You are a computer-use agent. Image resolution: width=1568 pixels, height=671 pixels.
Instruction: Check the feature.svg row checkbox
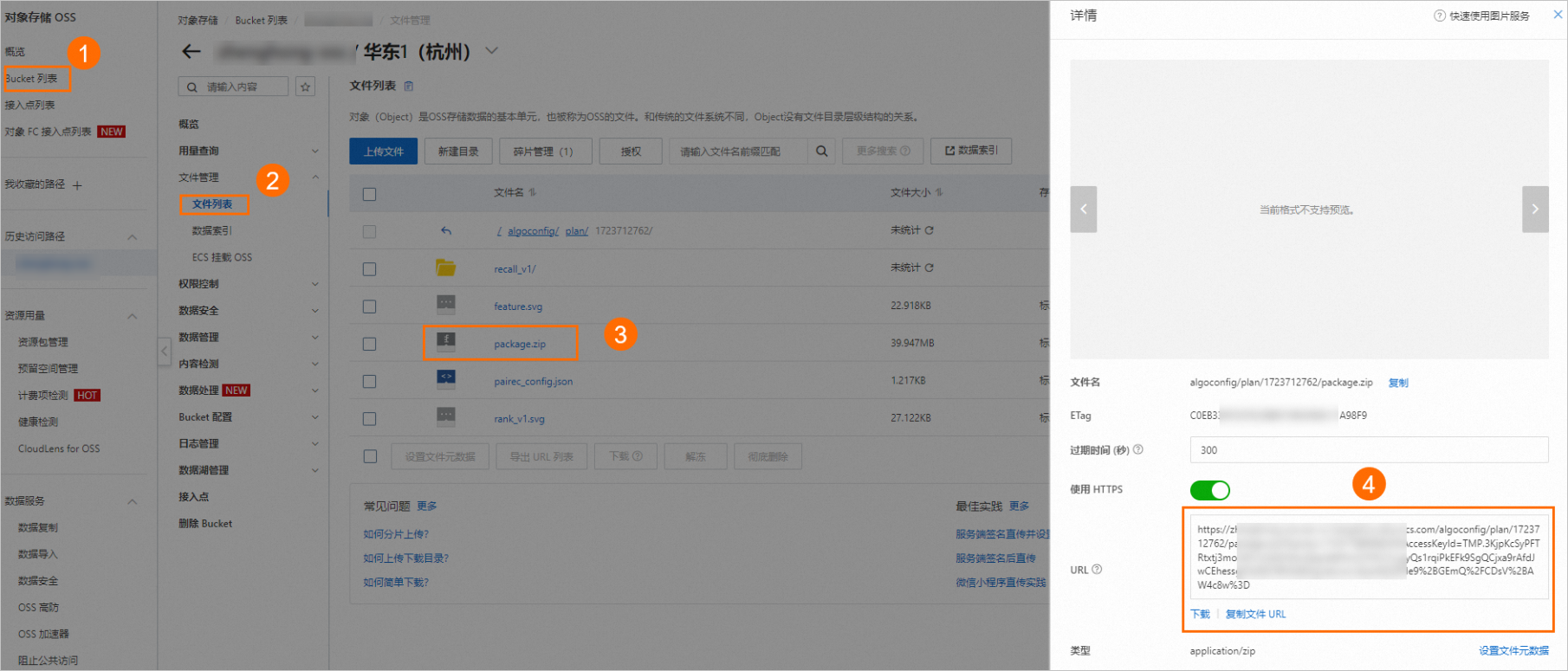tap(369, 306)
